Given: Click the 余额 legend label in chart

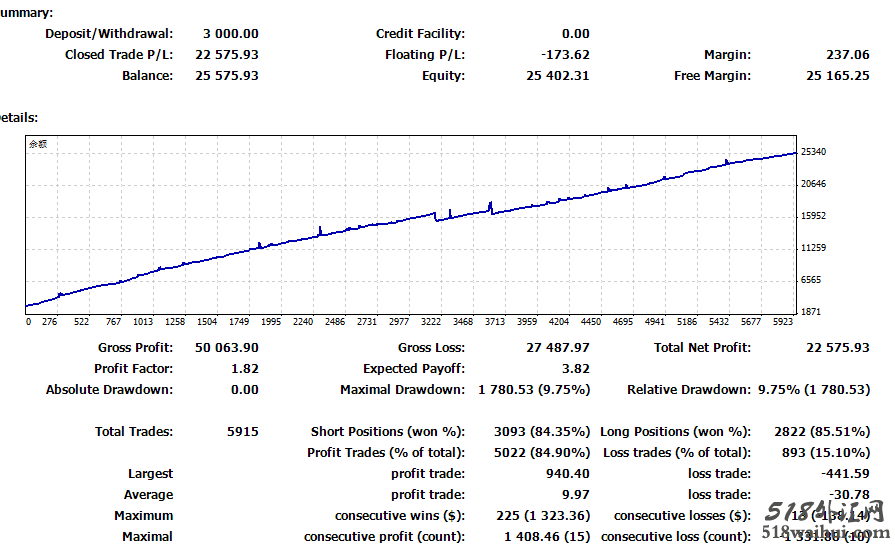Looking at the screenshot, I should [x=37, y=145].
